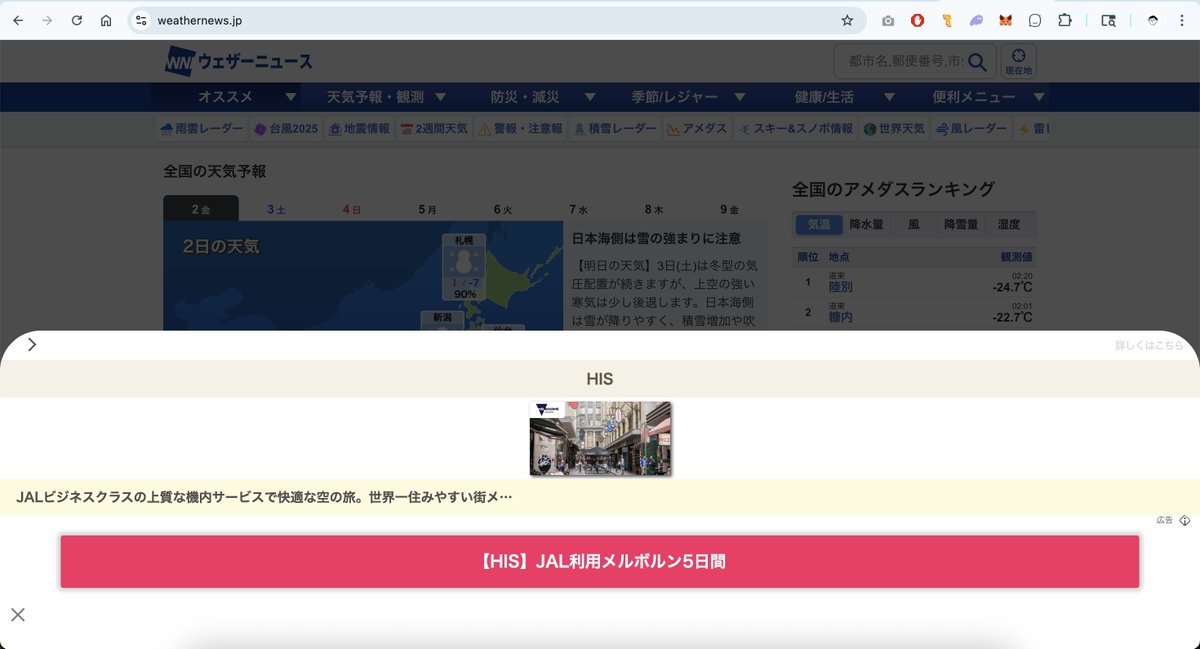
Task: Go back to the previous browser page
Action: 17,20
